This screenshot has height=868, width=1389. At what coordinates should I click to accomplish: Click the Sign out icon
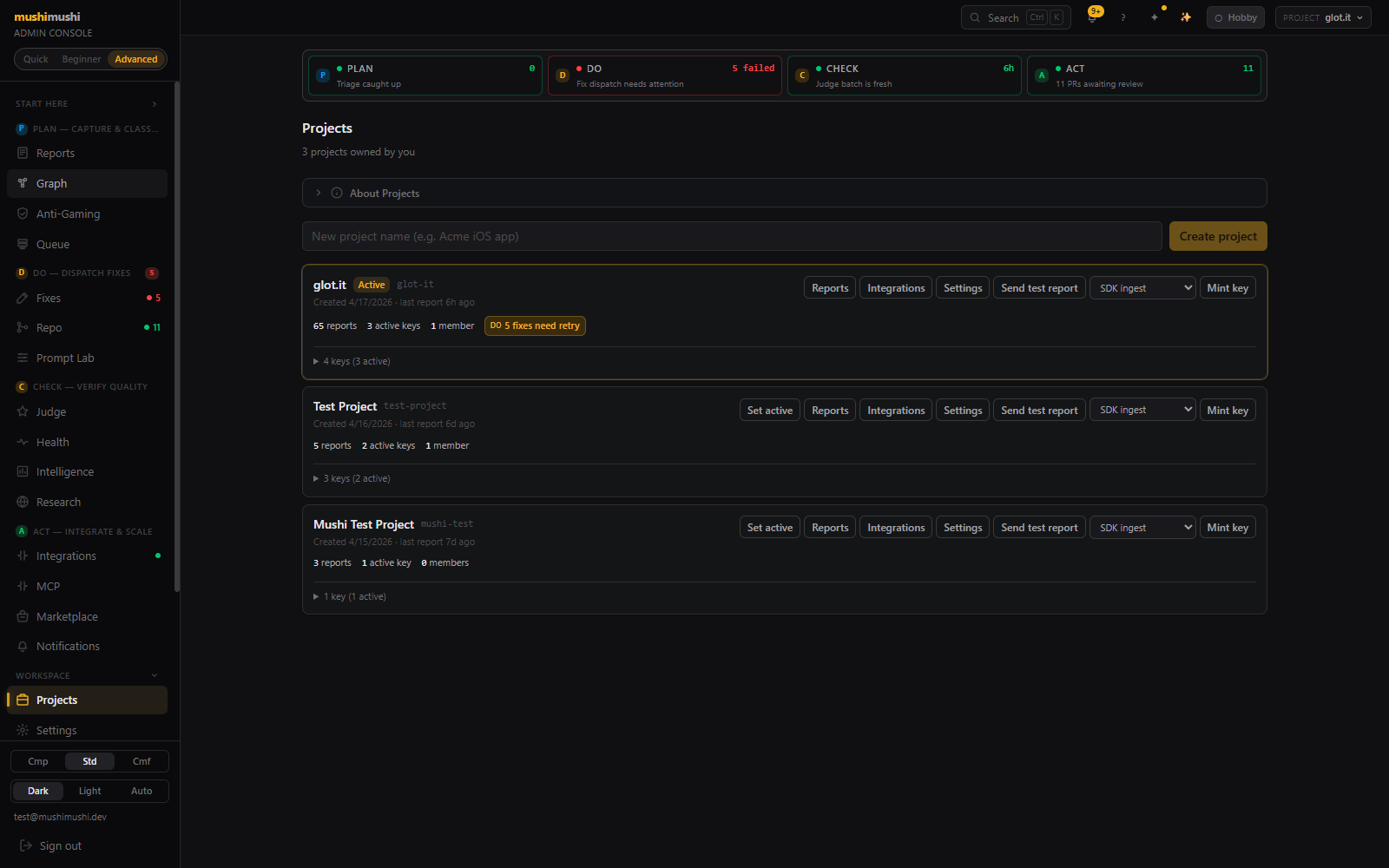tap(26, 845)
